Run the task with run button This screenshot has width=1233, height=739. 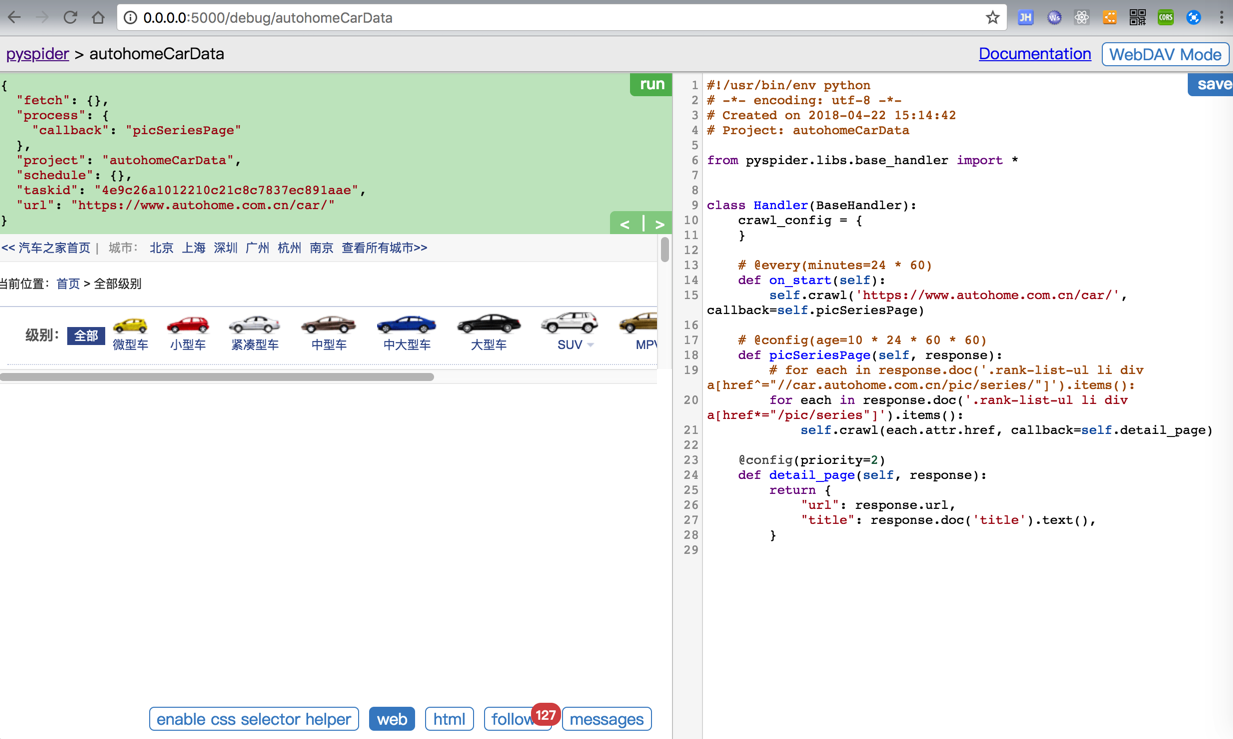(x=651, y=84)
